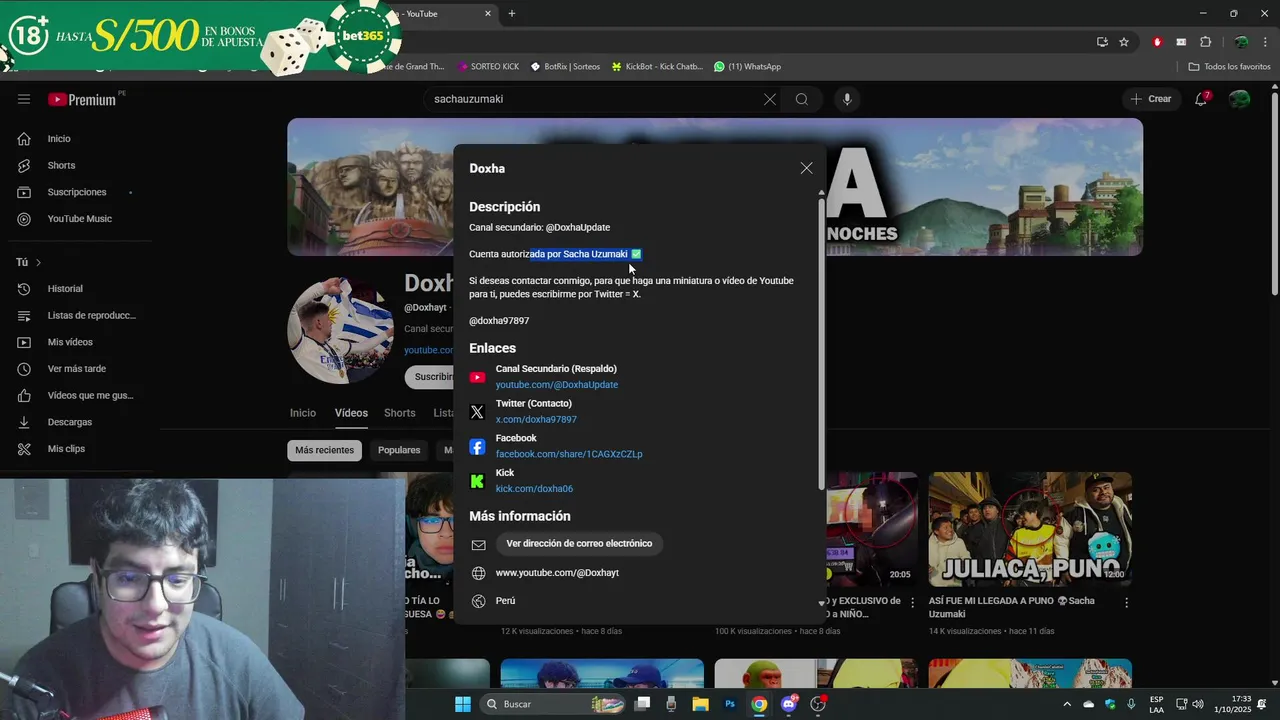Screen dimensions: 1280x720
Task: Open the Facebook share link
Action: (x=569, y=454)
